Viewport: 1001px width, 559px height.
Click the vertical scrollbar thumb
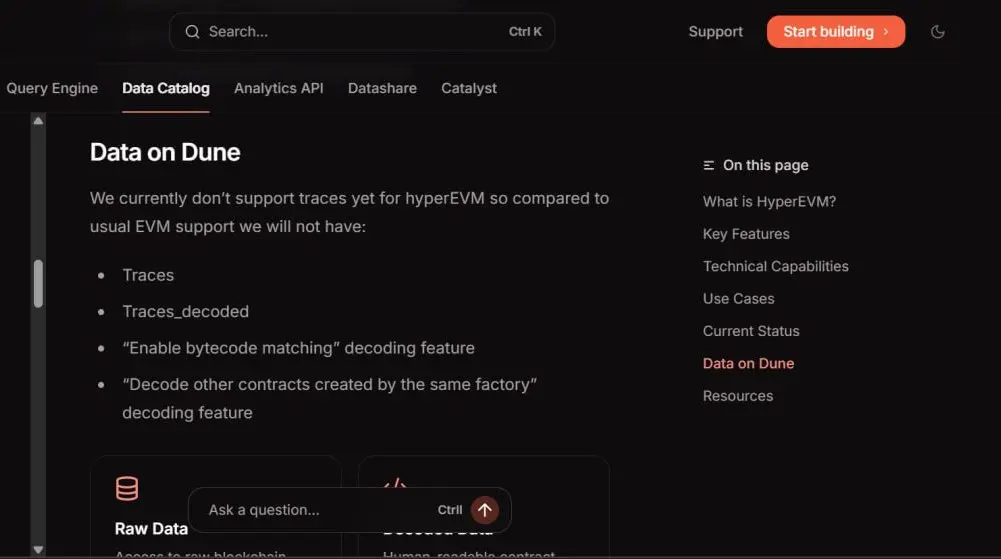point(38,283)
